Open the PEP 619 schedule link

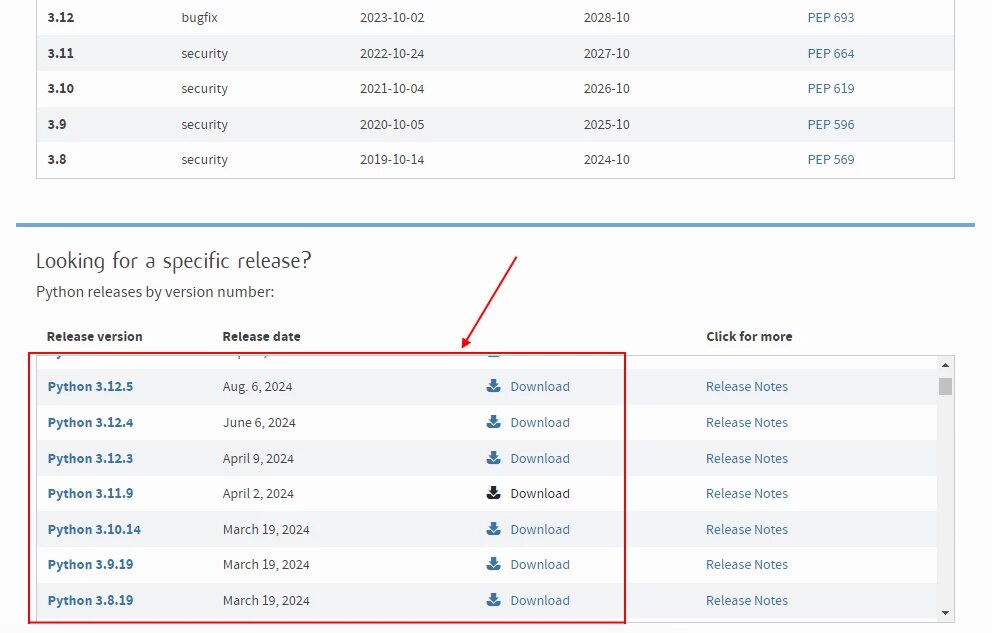coord(831,89)
